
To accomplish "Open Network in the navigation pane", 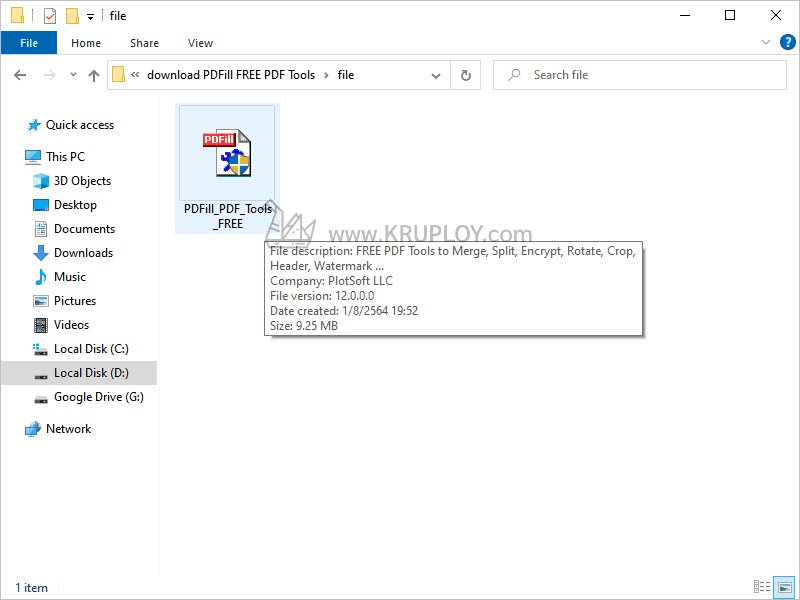I will [x=68, y=429].
